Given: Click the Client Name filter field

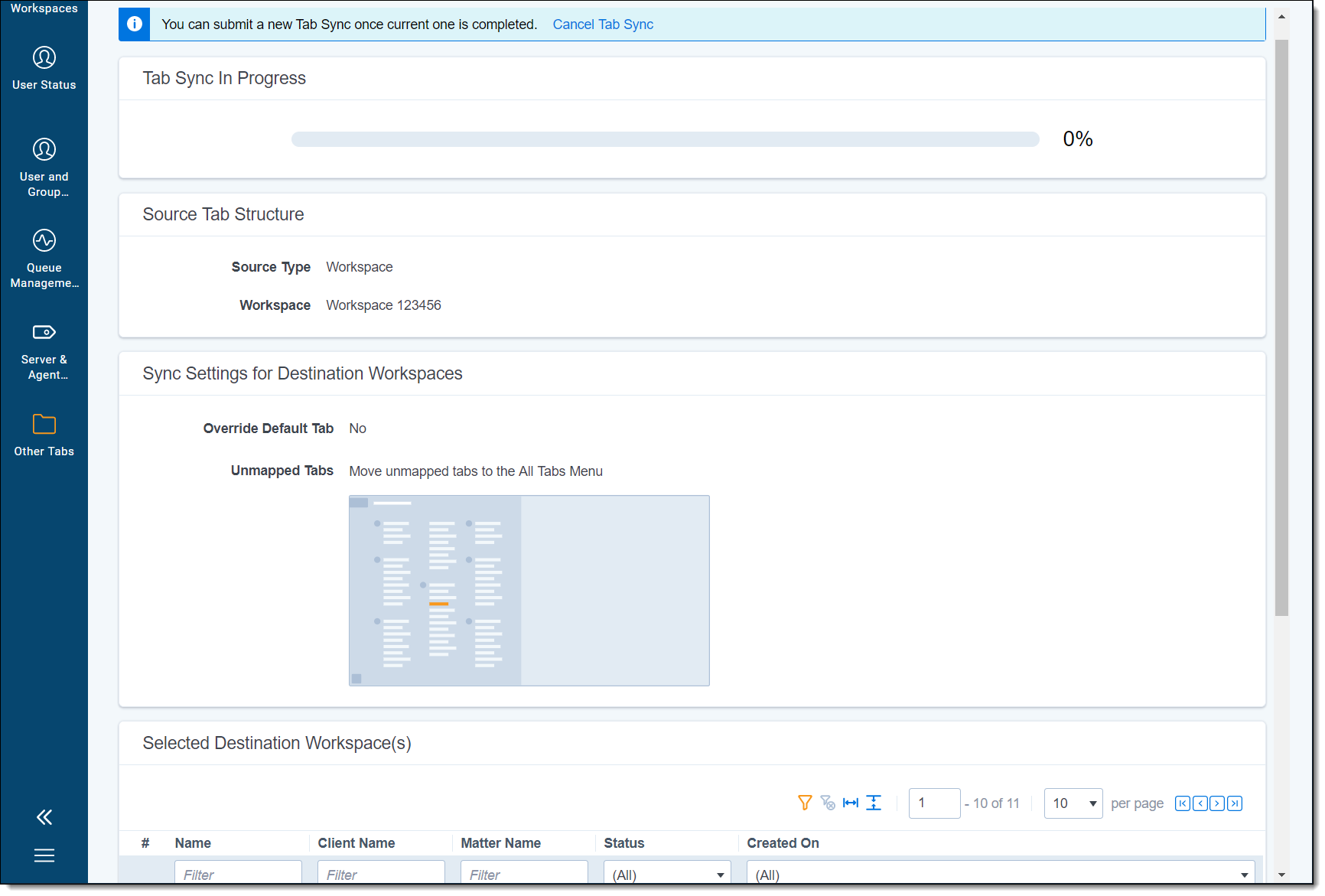Looking at the screenshot, I should click(x=380, y=875).
